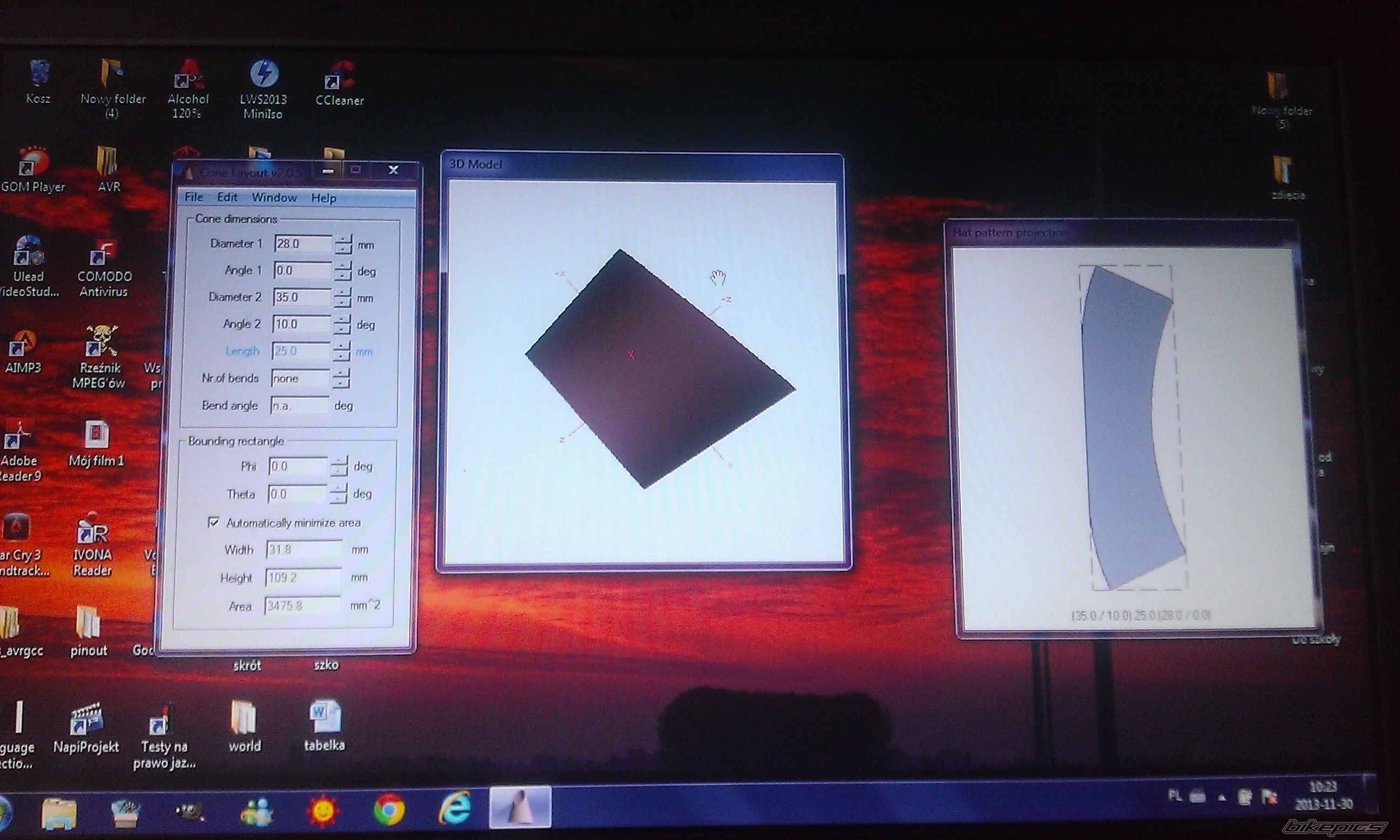
Task: Open Internet Explorer from the taskbar
Action: click(x=455, y=808)
